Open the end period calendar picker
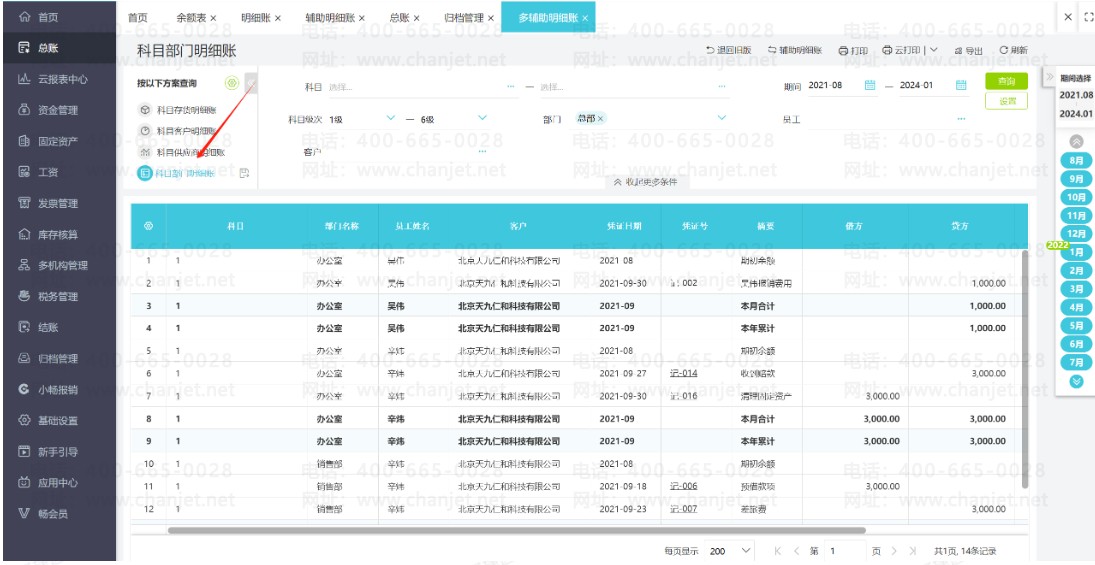 [961, 86]
